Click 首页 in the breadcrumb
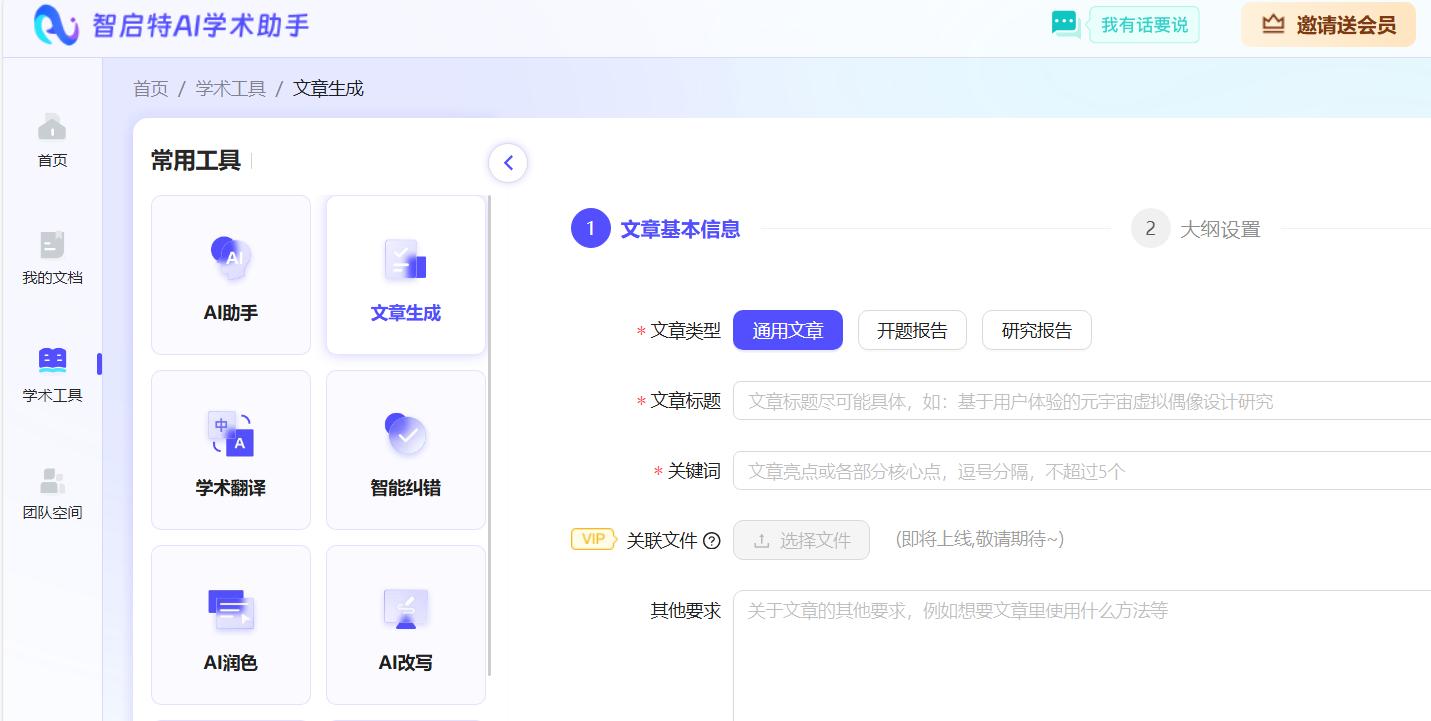 [x=151, y=88]
